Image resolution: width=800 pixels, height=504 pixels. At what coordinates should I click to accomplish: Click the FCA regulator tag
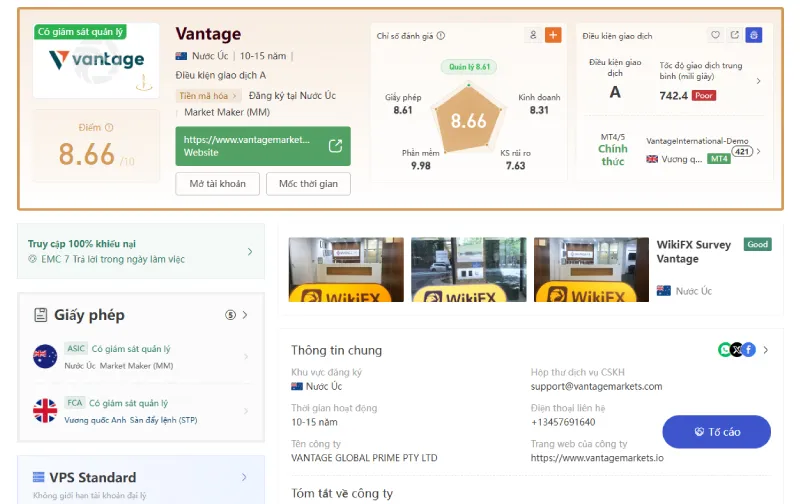point(74,403)
